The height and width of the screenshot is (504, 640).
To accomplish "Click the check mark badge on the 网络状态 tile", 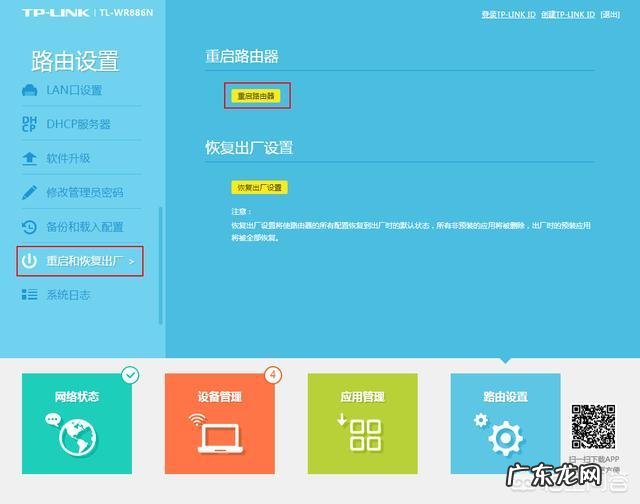I will click(130, 375).
